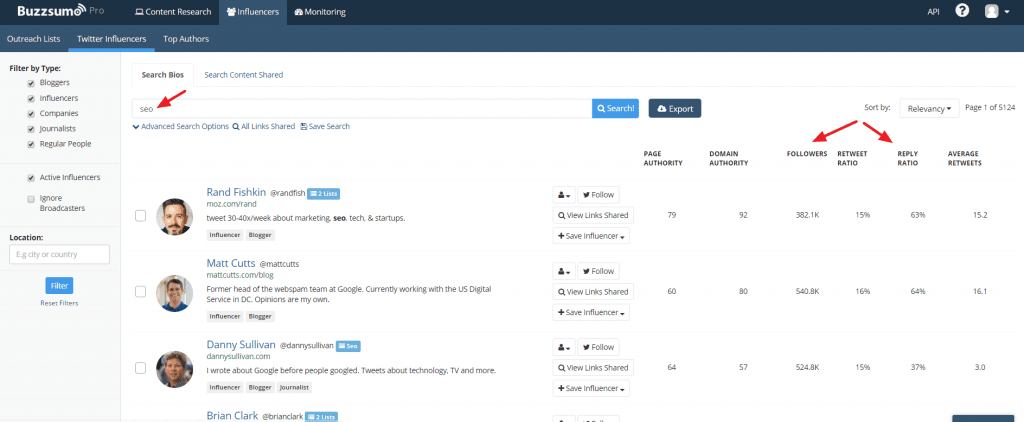Open Brian Clark's 2 Lists badge
1024x422 pixels.
click(321, 416)
